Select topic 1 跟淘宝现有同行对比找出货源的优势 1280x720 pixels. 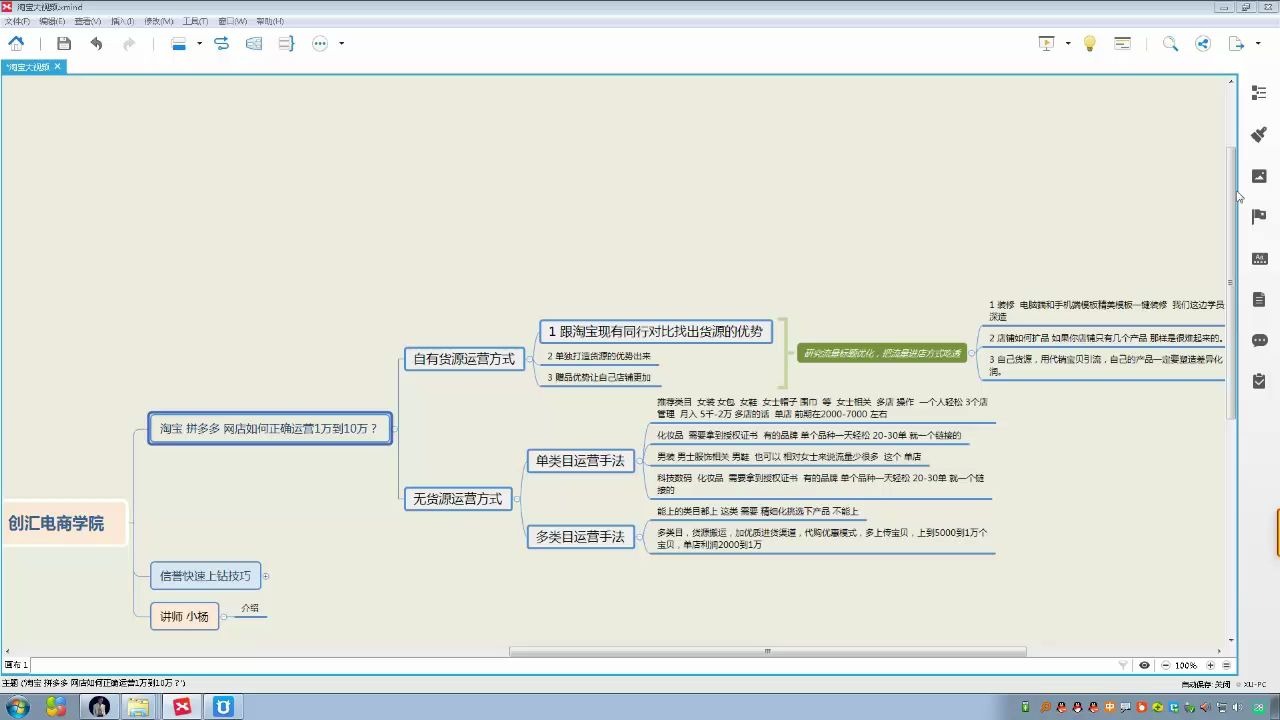click(655, 331)
